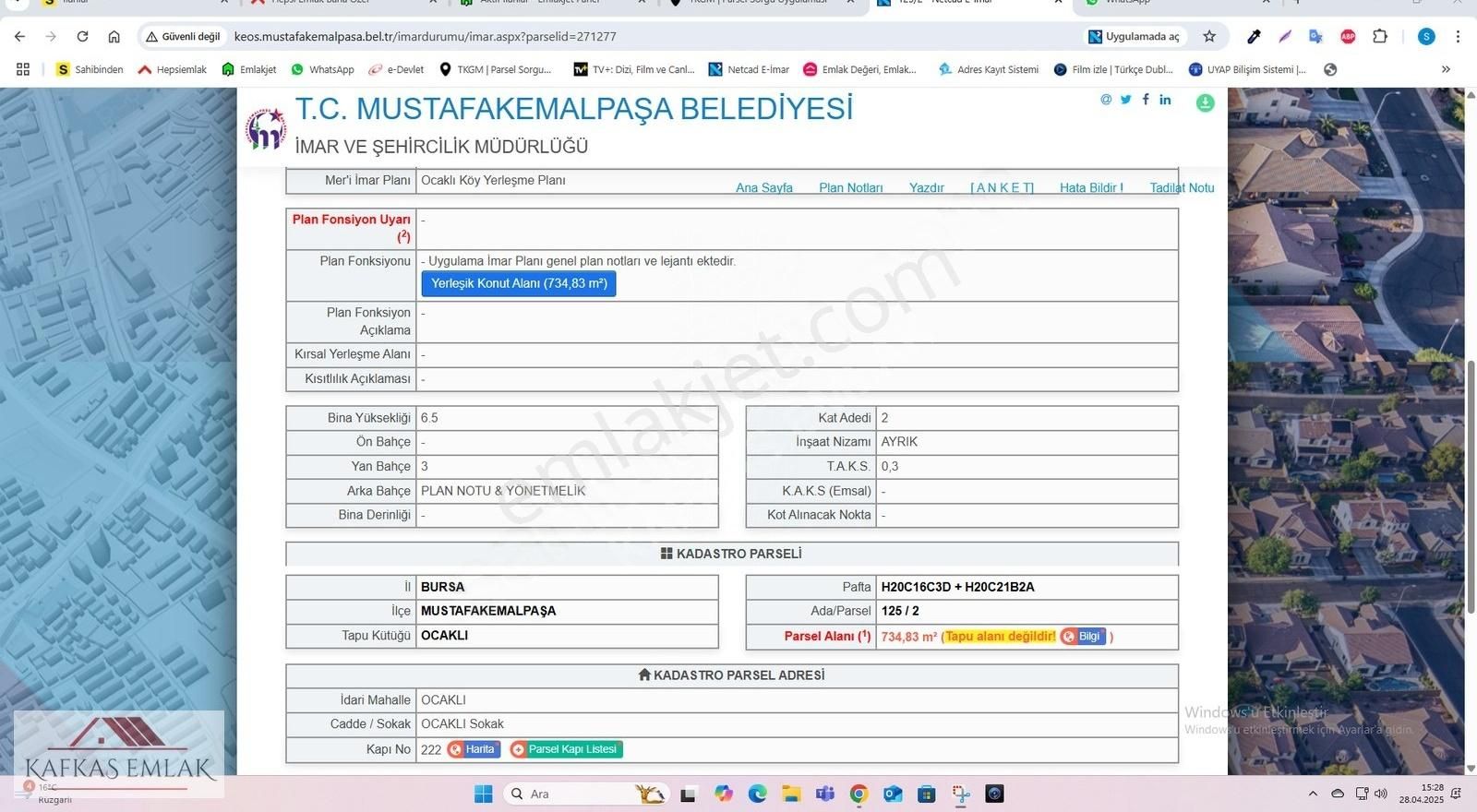Open UYAP Bilişim Sistemi bookmark
Image resolution: width=1477 pixels, height=812 pixels.
click(1247, 69)
